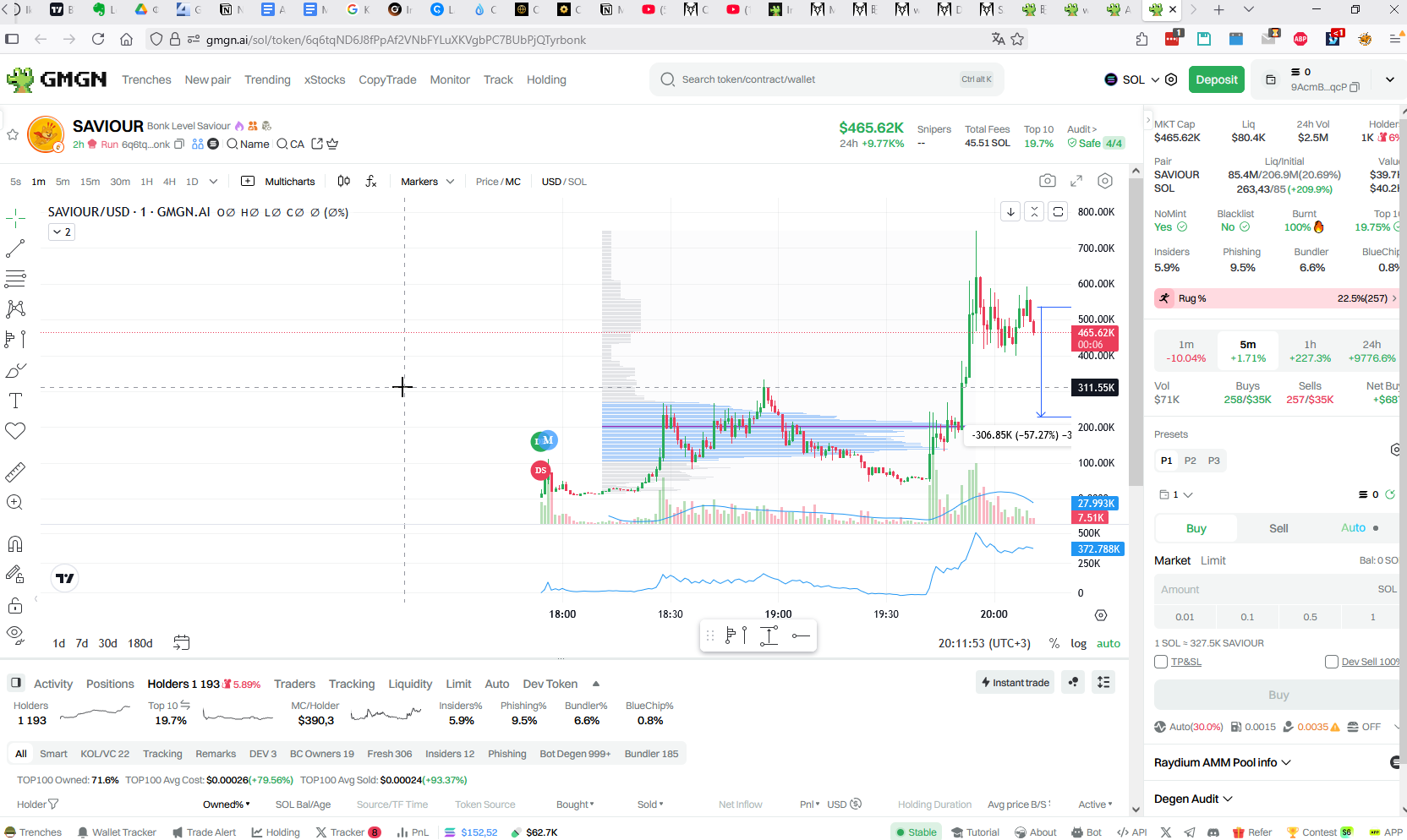Go to the Trending page
Viewport: 1407px width, 840px height.
tap(267, 79)
